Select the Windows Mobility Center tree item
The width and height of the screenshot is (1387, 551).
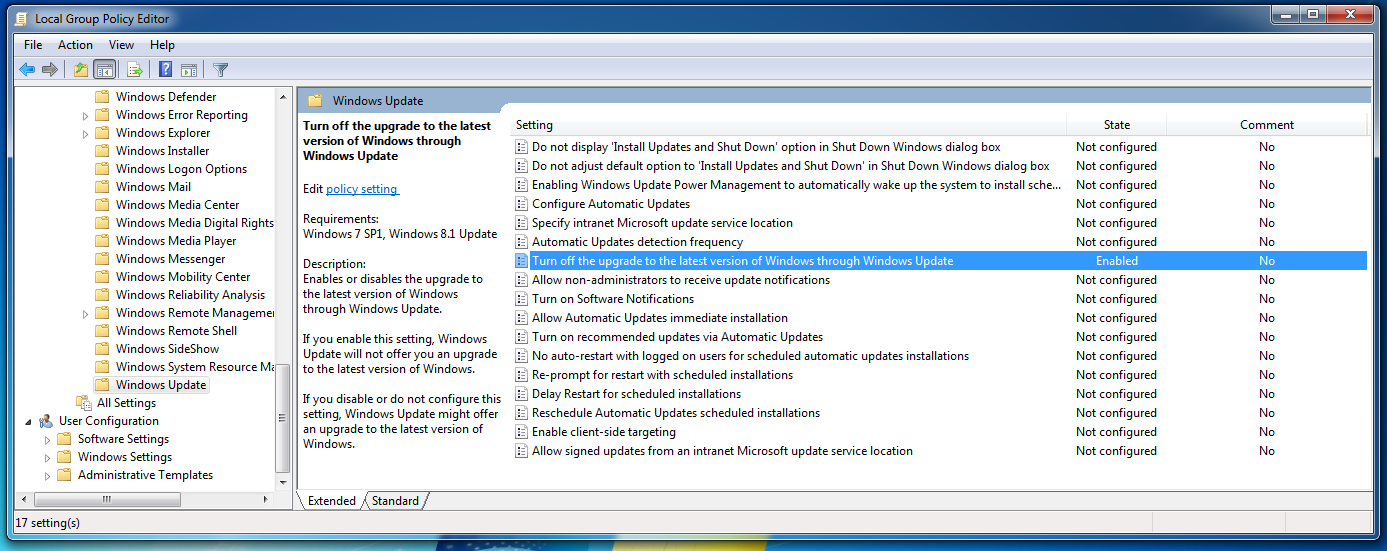pyautogui.click(x=183, y=277)
